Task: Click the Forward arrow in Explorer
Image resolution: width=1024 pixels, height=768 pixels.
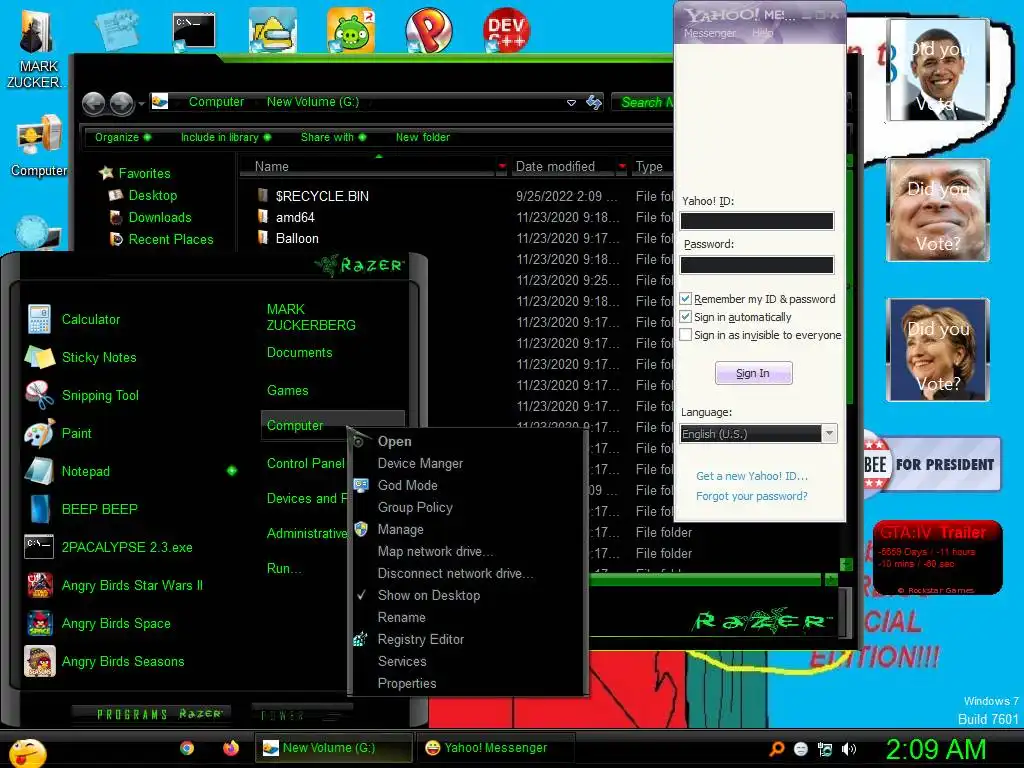Action: click(121, 103)
